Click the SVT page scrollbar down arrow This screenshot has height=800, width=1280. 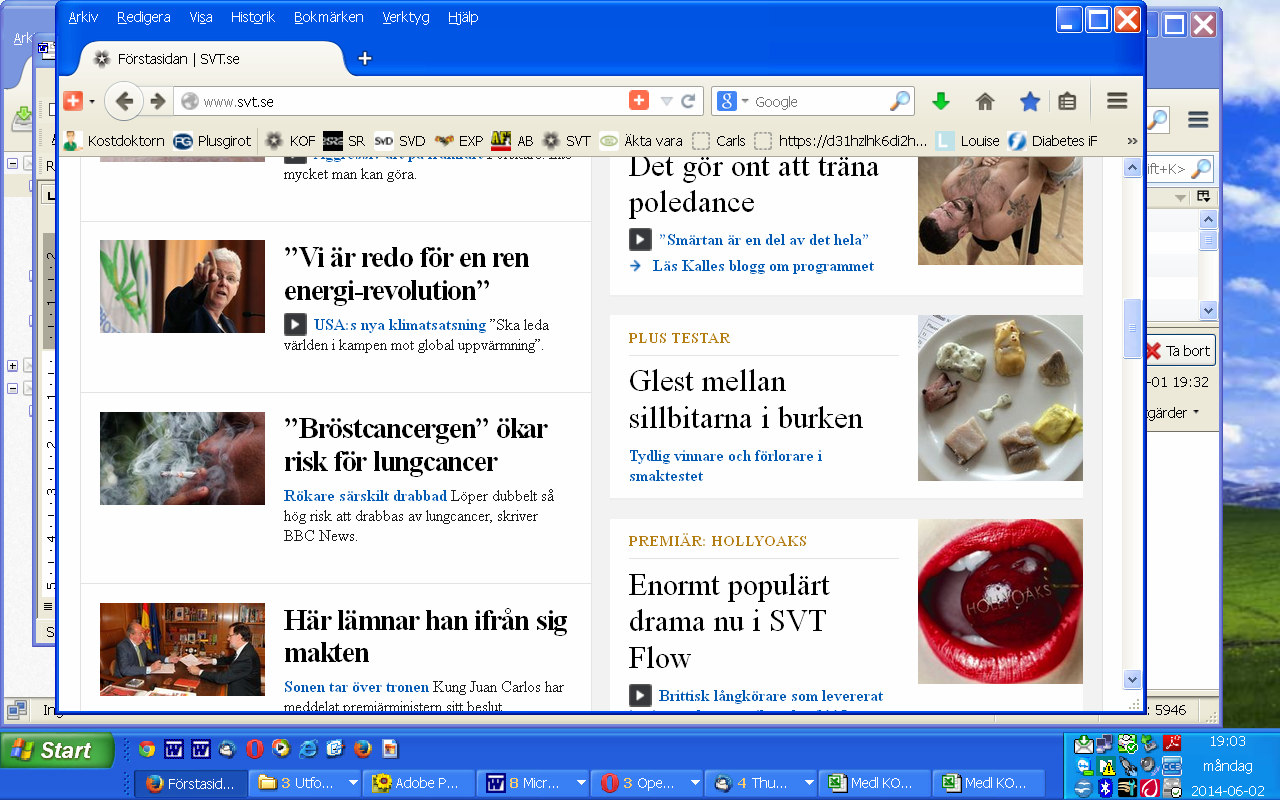tap(1132, 679)
